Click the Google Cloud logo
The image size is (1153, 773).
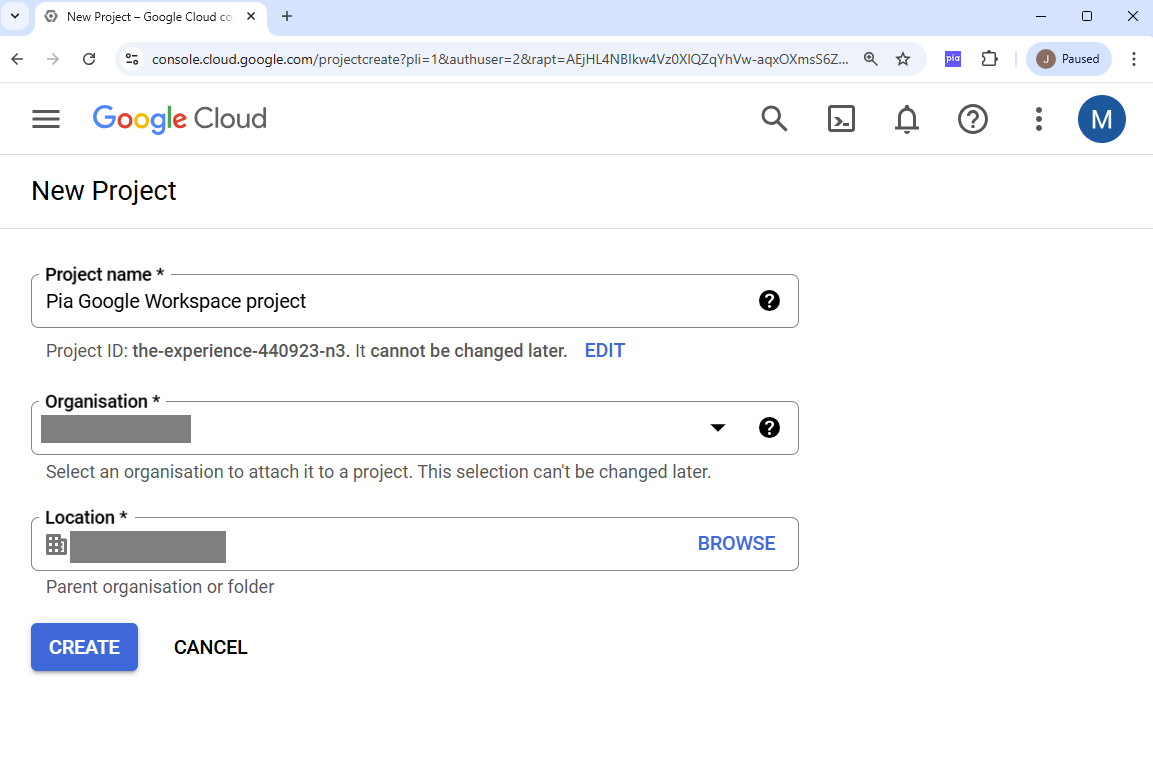coord(179,118)
